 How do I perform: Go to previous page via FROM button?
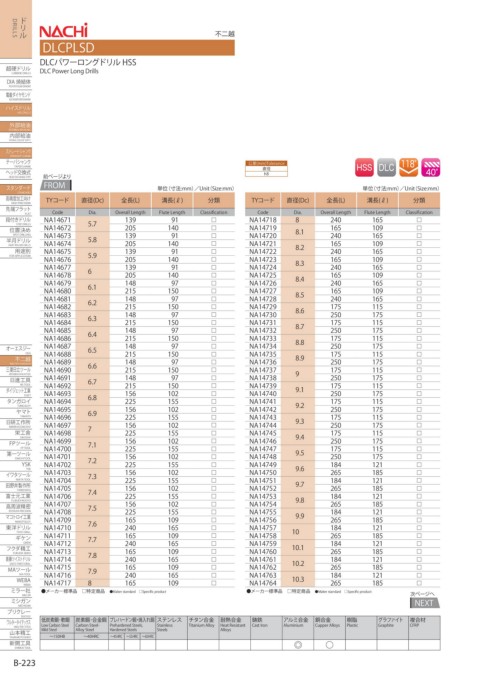tap(56, 185)
